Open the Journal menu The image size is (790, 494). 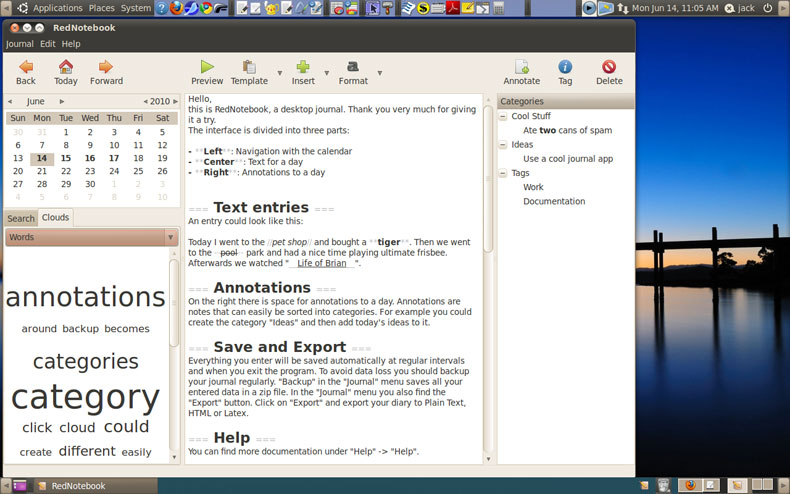click(x=20, y=44)
